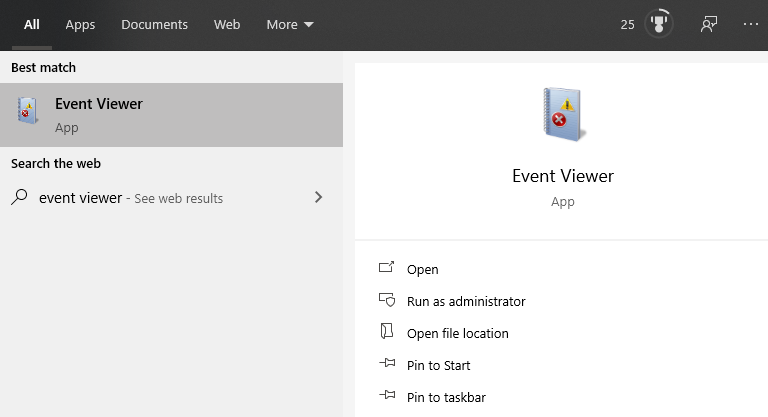The height and width of the screenshot is (417, 768).
Task: Click the Open file location folder icon
Action: point(386,331)
